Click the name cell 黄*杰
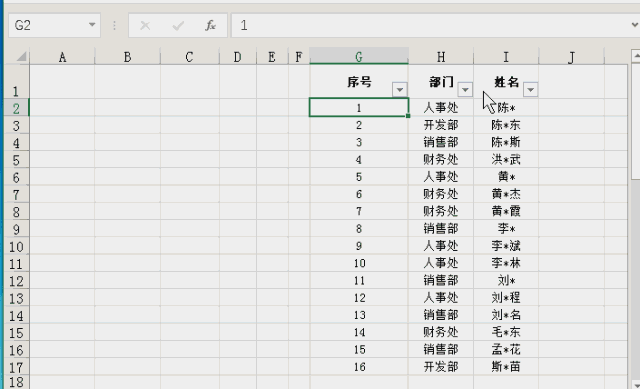The height and width of the screenshot is (389, 640). click(x=506, y=194)
